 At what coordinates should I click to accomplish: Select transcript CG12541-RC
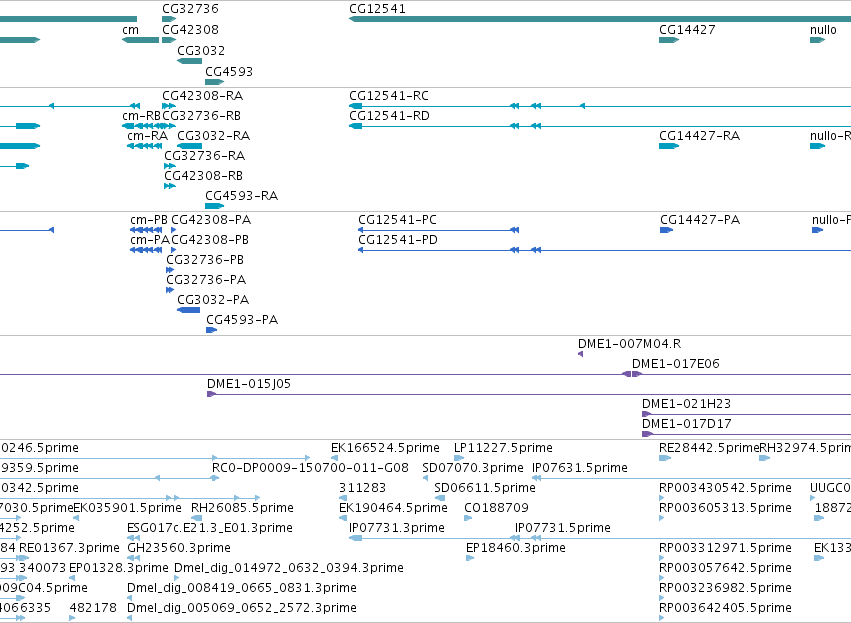pos(389,96)
